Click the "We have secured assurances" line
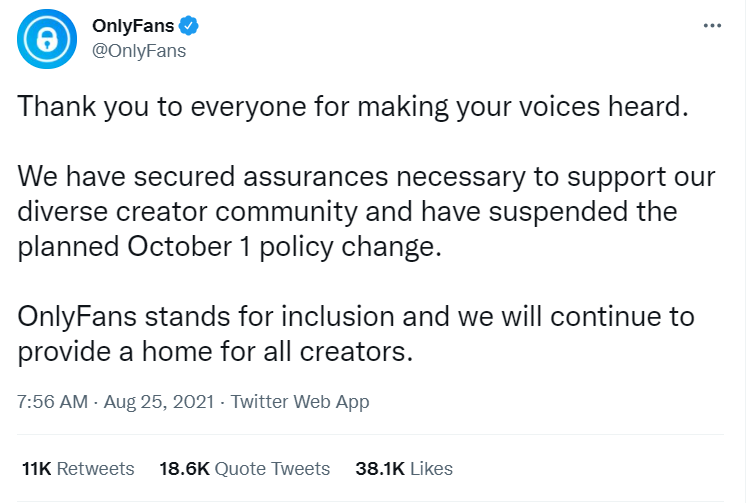 pyautogui.click(x=366, y=178)
